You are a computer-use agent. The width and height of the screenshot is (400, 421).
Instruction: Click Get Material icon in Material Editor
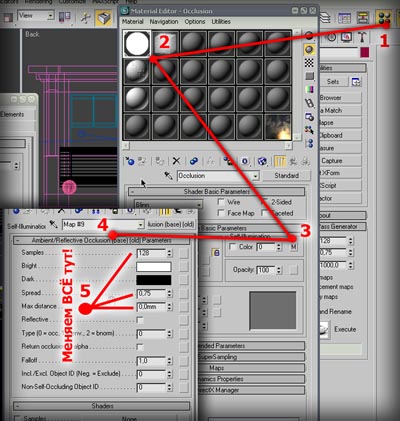[x=130, y=161]
